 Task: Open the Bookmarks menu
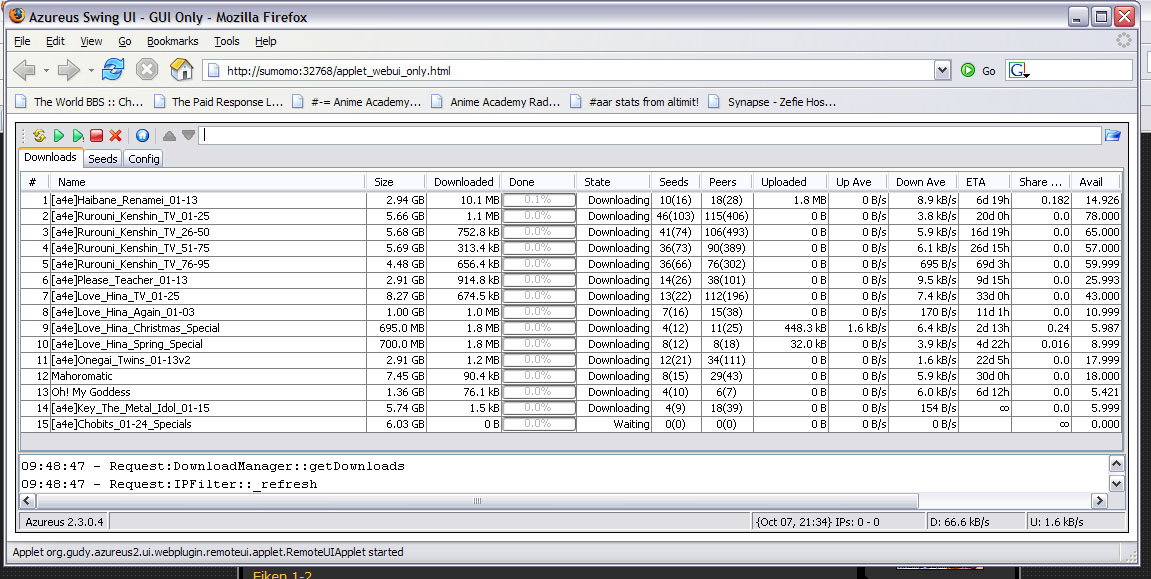[172, 41]
